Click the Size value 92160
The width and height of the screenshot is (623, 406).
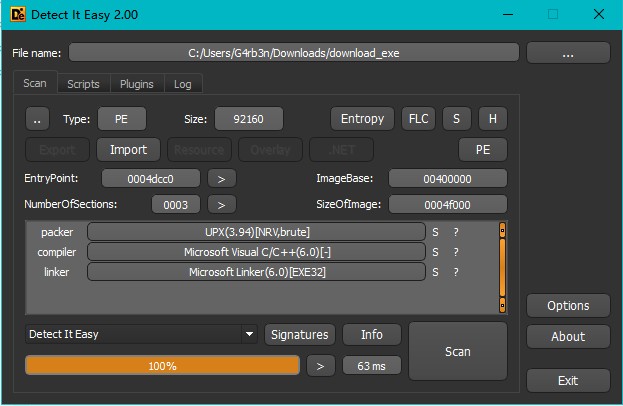pos(249,119)
